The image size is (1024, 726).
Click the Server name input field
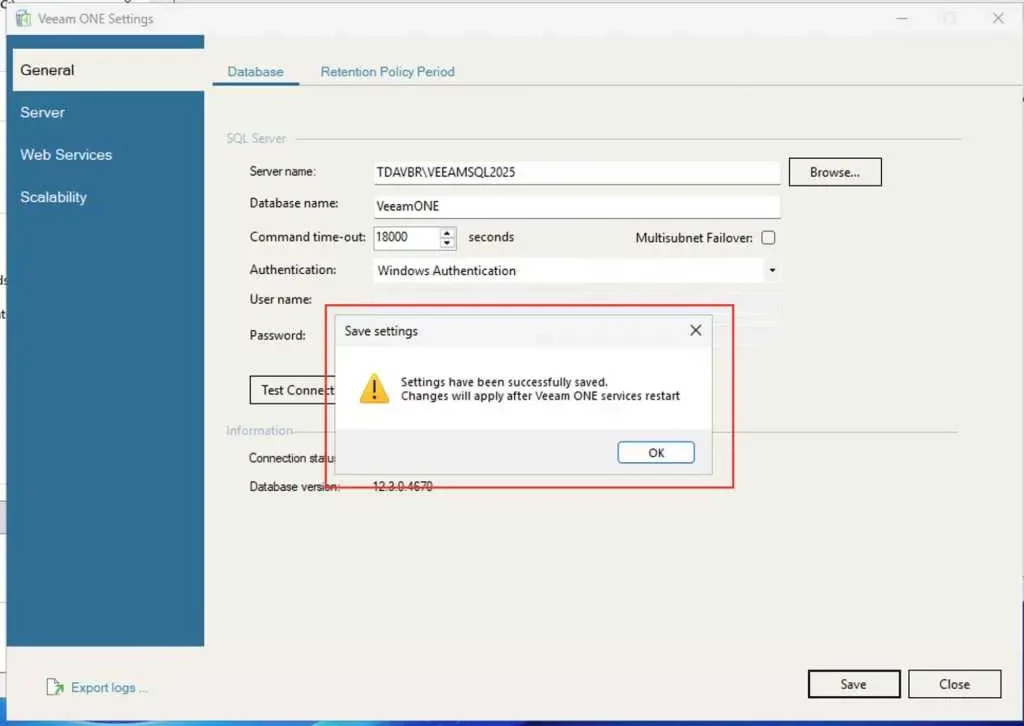click(577, 172)
